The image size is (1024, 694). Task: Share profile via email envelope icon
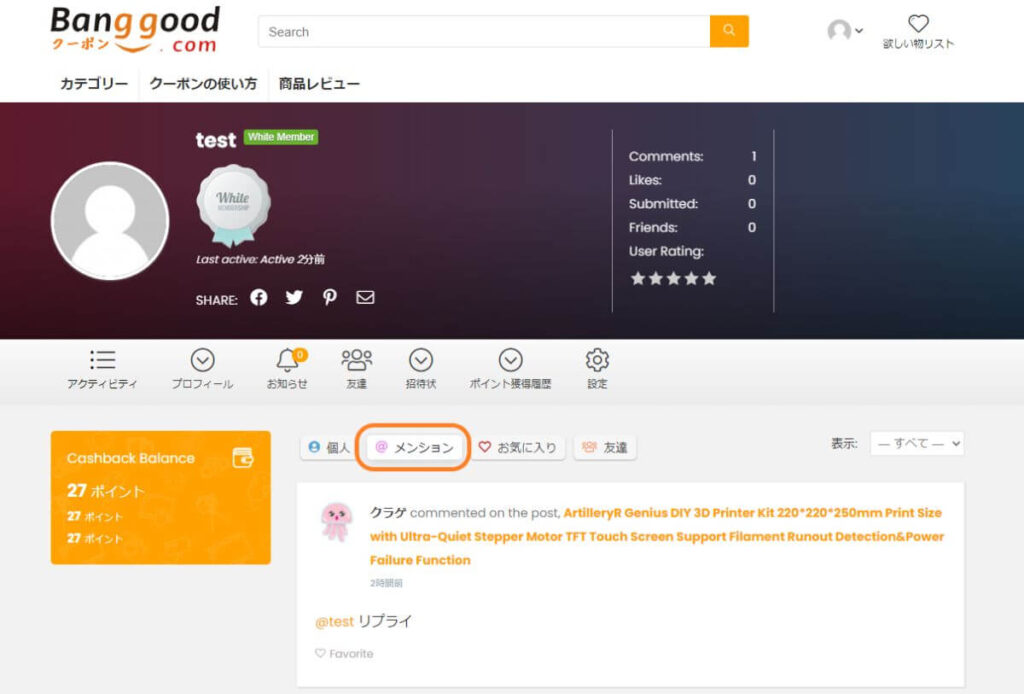click(365, 297)
